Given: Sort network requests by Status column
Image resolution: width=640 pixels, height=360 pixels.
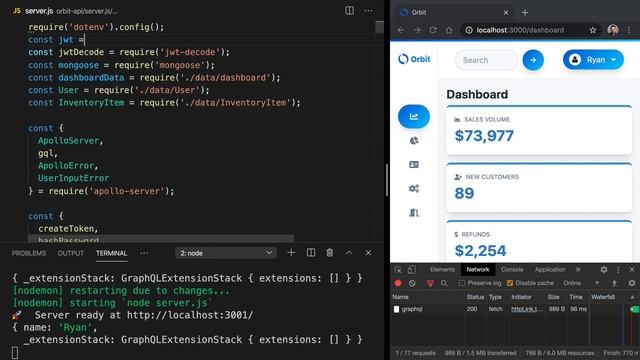Looking at the screenshot, I should [x=476, y=297].
